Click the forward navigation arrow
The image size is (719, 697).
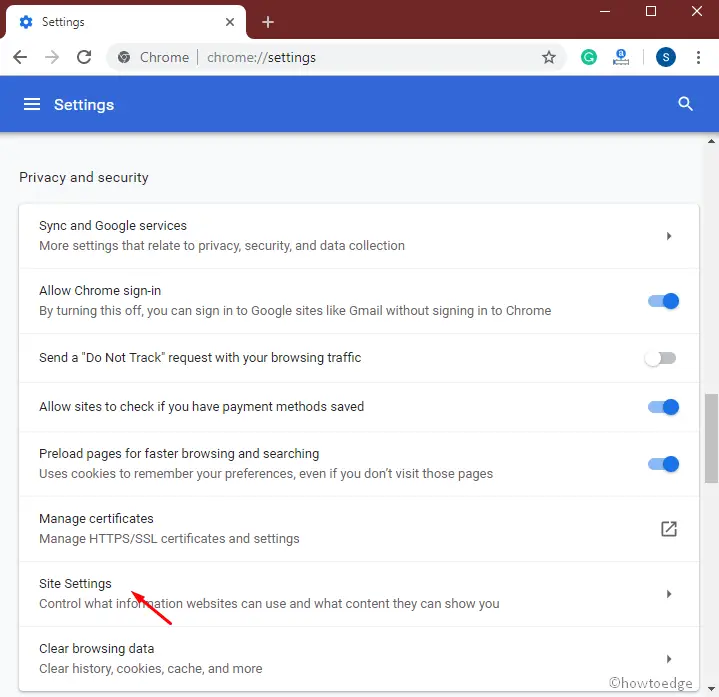[x=52, y=57]
